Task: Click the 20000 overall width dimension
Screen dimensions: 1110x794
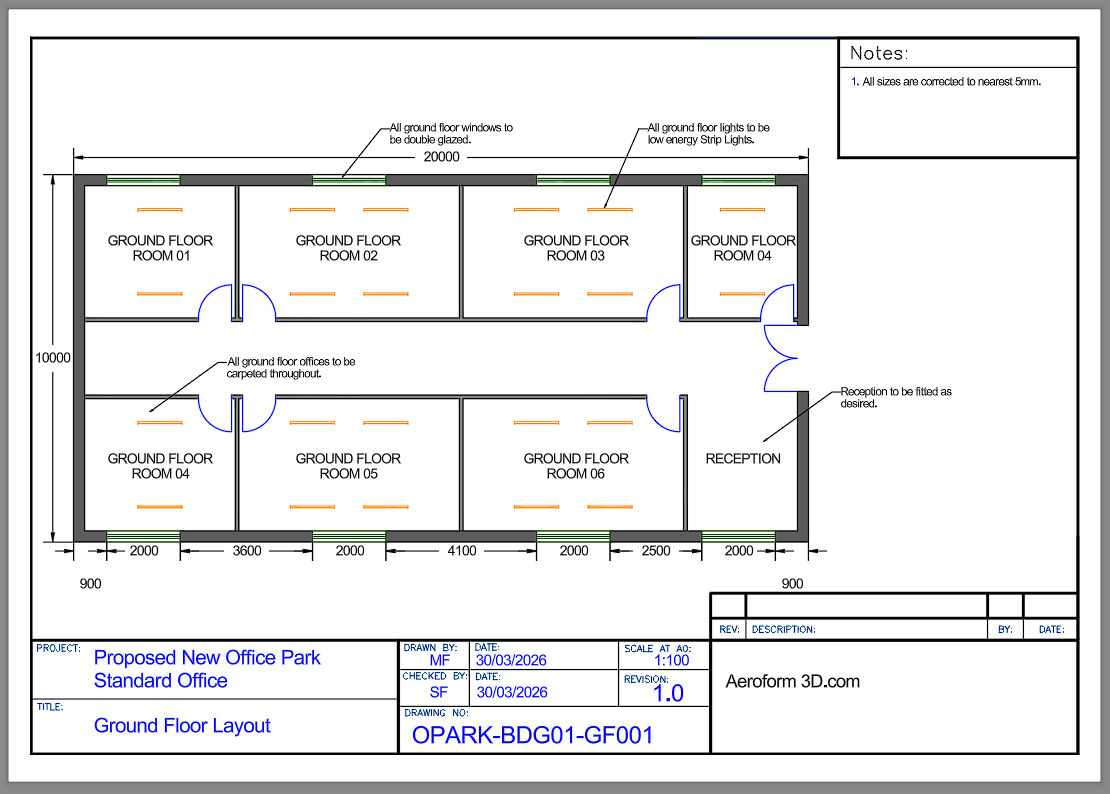Action: [x=441, y=156]
